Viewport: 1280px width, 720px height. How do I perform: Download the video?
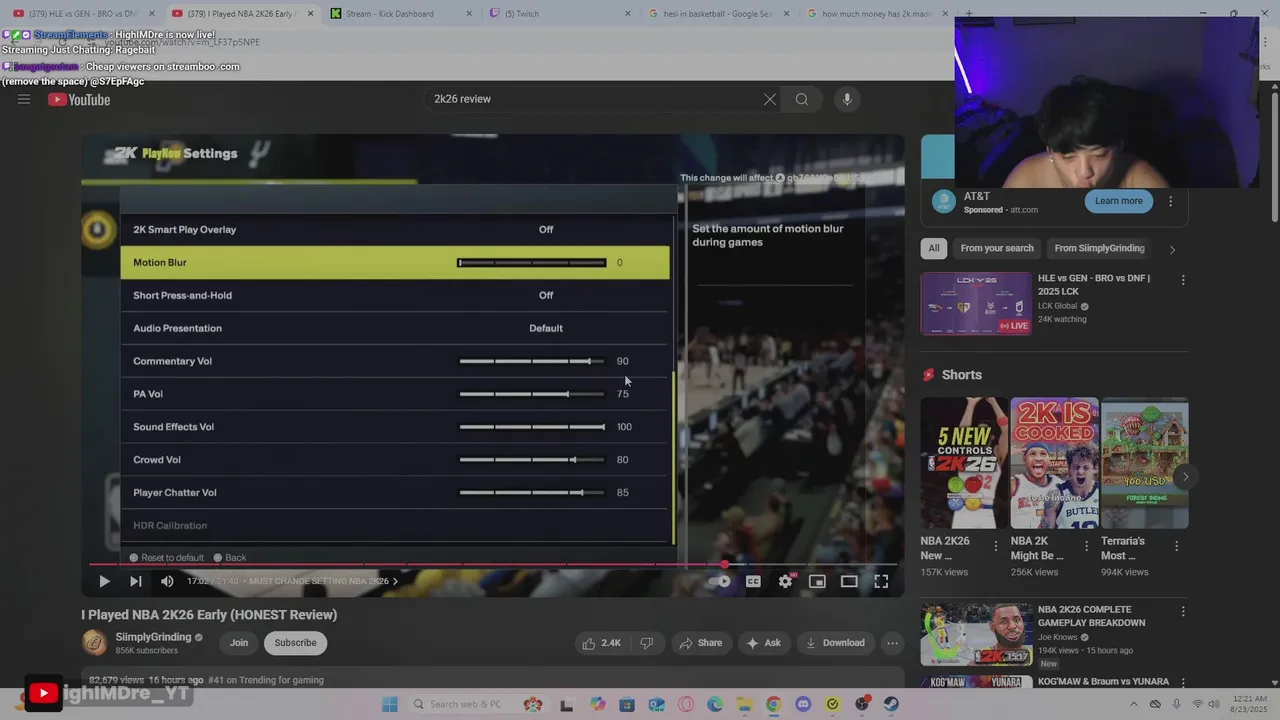pyautogui.click(x=835, y=643)
